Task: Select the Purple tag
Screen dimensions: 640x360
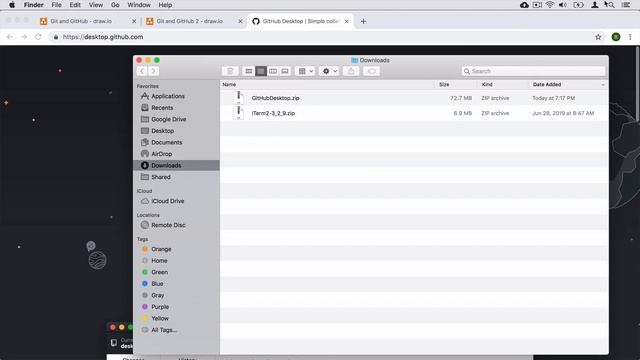Action: 160,307
